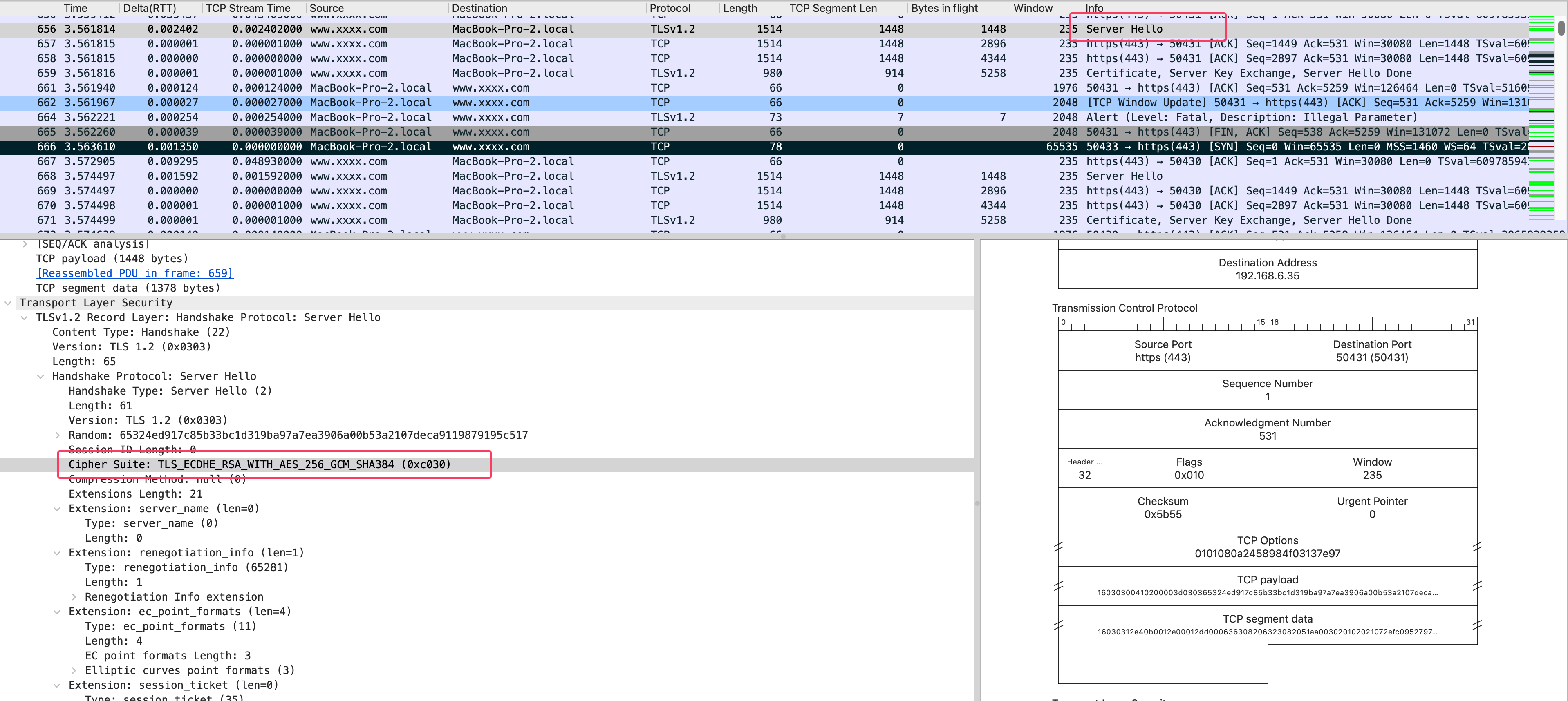The image size is (1568, 701).
Task: Sort packets by the Protocol column header
Action: (x=670, y=8)
